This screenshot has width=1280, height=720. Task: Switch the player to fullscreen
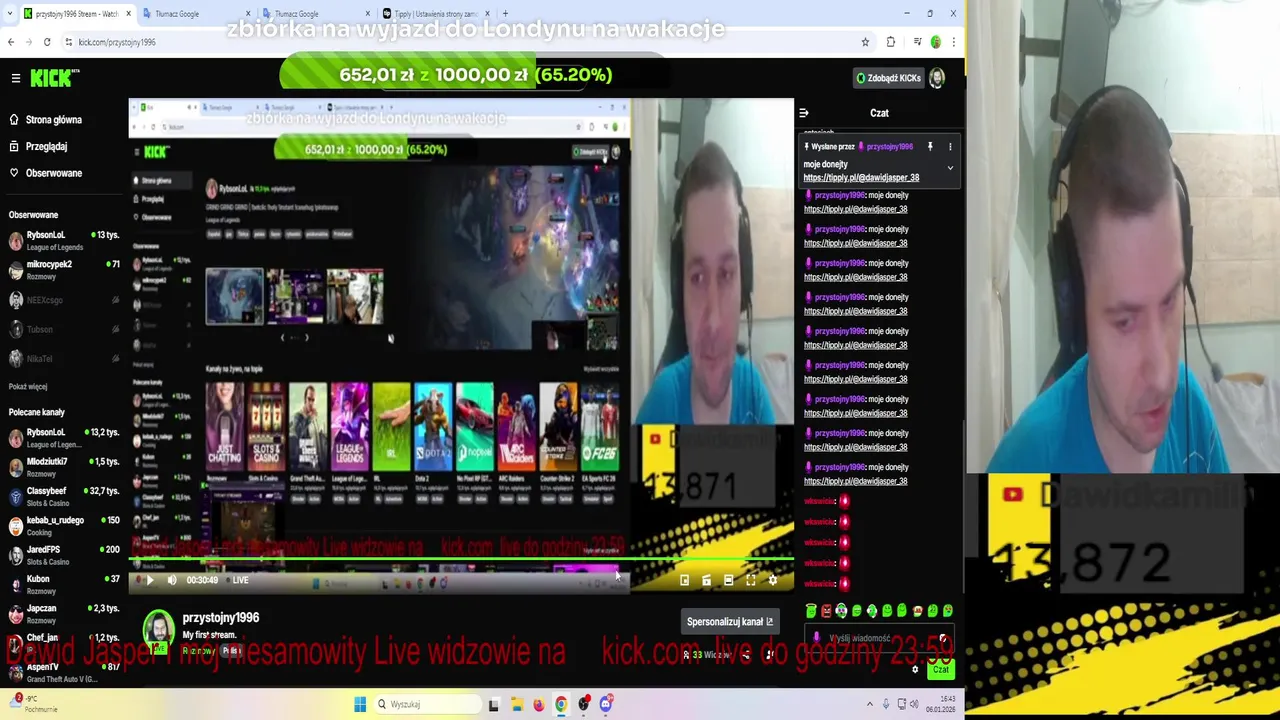point(750,580)
